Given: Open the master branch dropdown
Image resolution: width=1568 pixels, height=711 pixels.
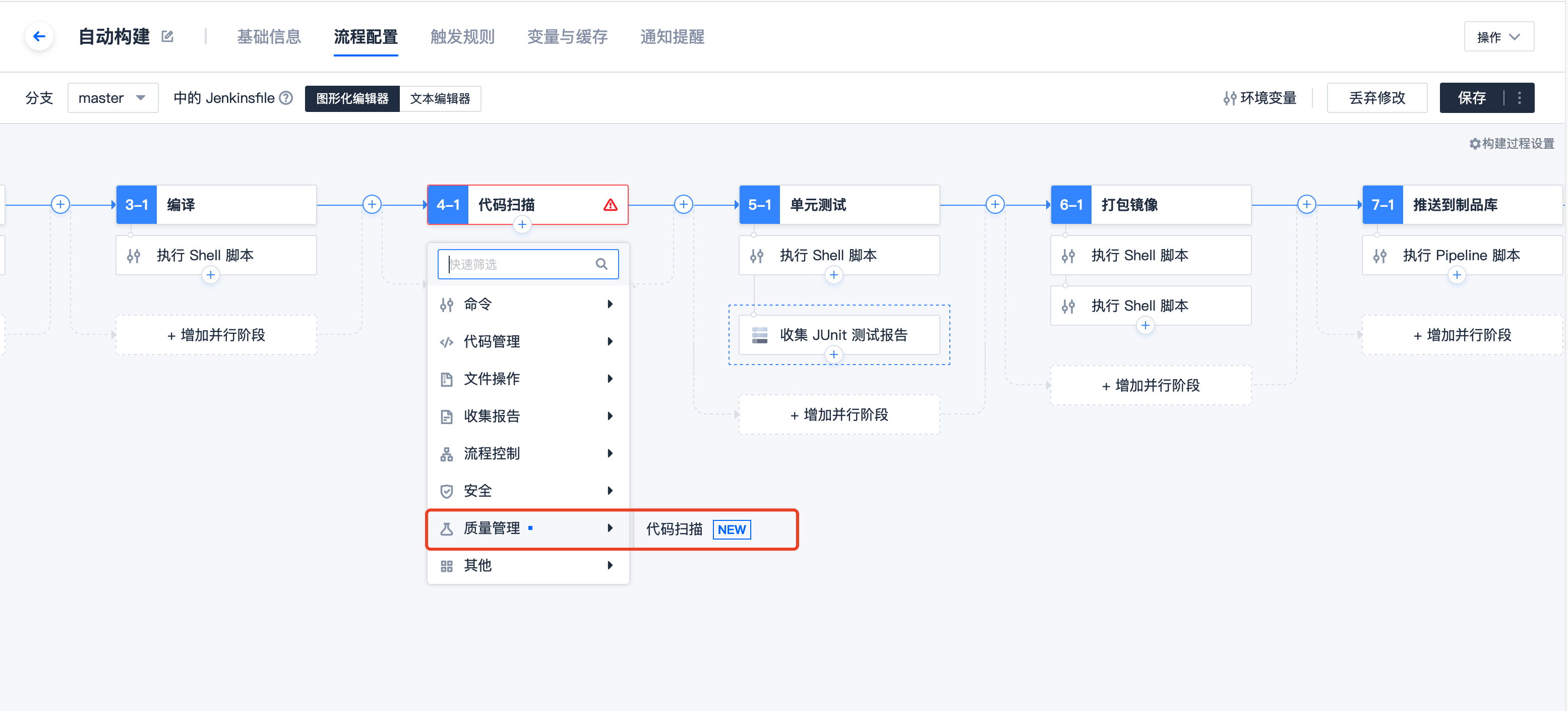Looking at the screenshot, I should pyautogui.click(x=112, y=98).
